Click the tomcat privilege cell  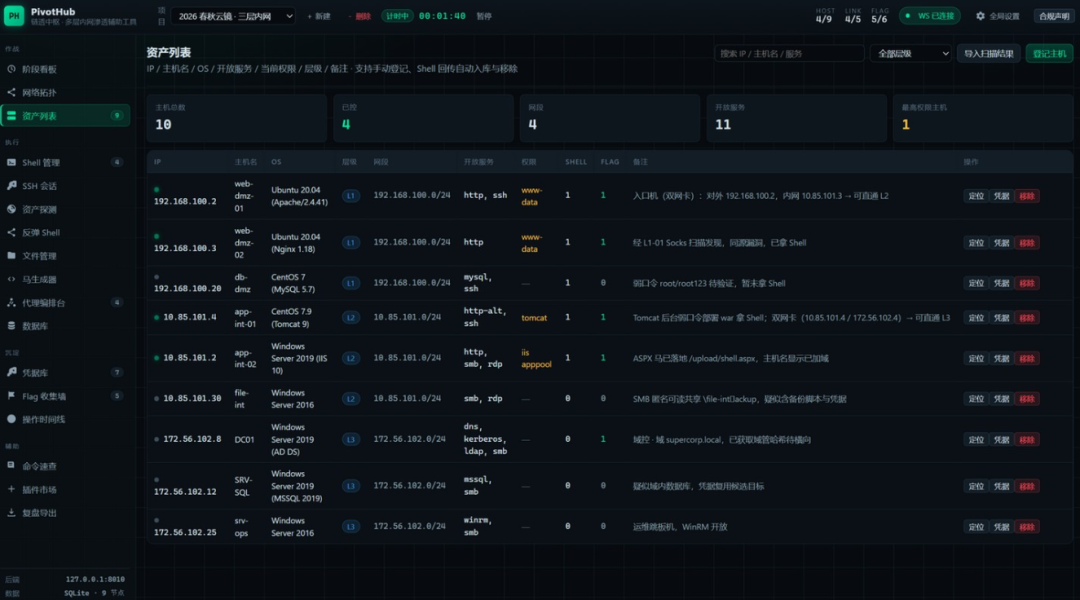tap(534, 318)
